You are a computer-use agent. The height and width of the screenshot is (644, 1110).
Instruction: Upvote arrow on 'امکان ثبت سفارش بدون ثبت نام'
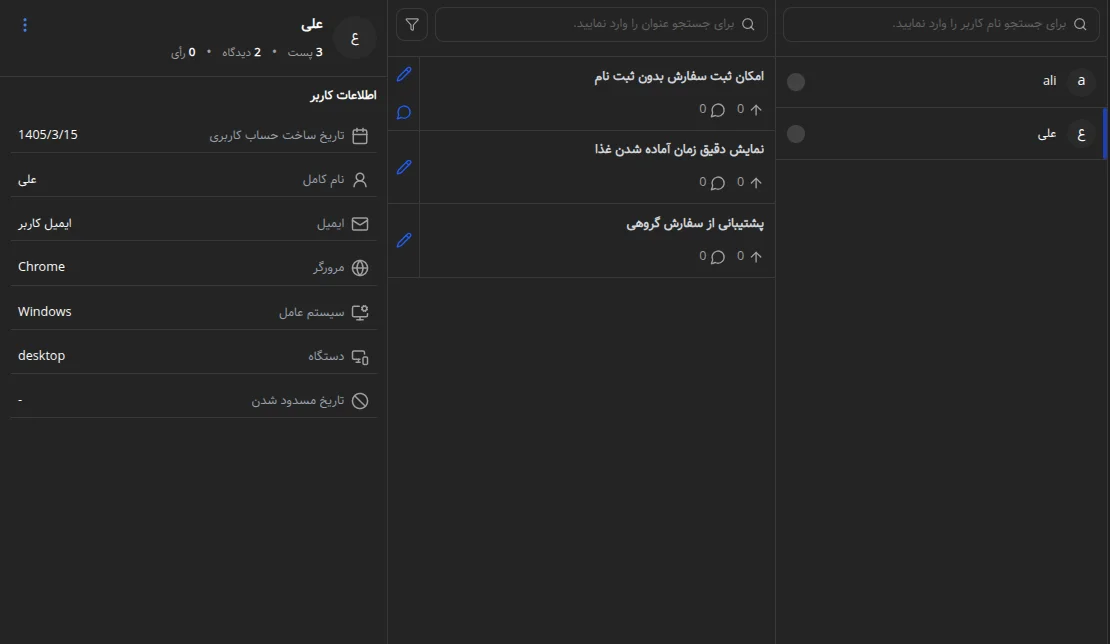coord(756,110)
